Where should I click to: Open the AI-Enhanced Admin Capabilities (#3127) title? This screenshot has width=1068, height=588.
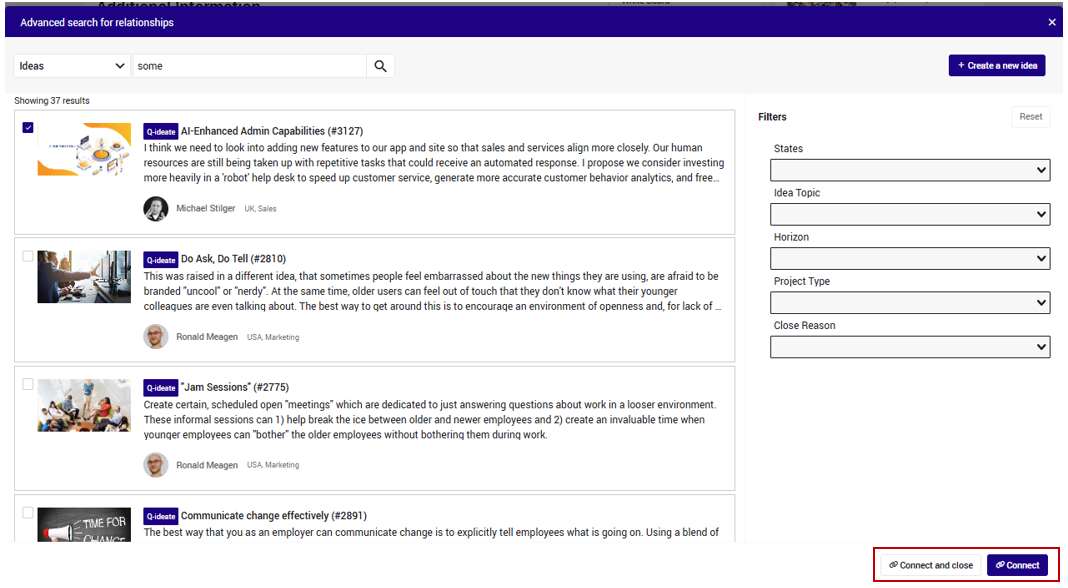tap(272, 131)
